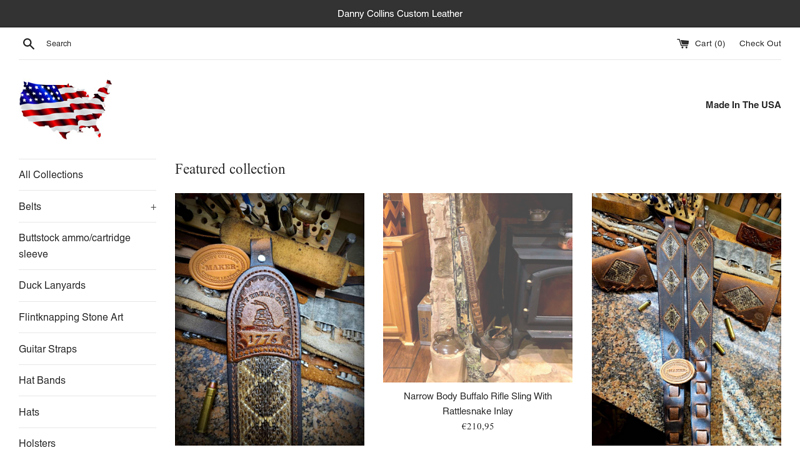Go to Check Out
This screenshot has height=450, width=800.
760,43
